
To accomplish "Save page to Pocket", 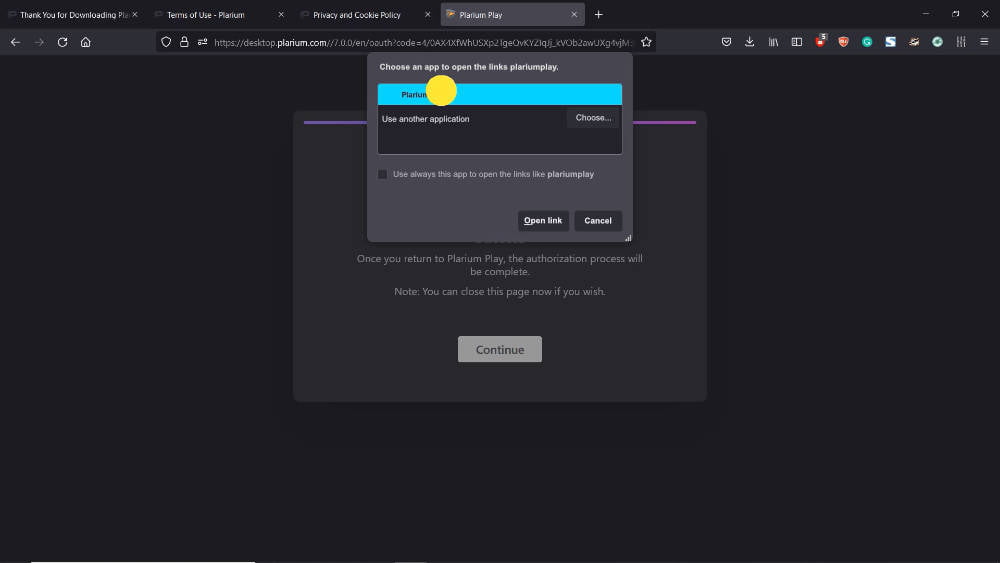I will click(726, 42).
